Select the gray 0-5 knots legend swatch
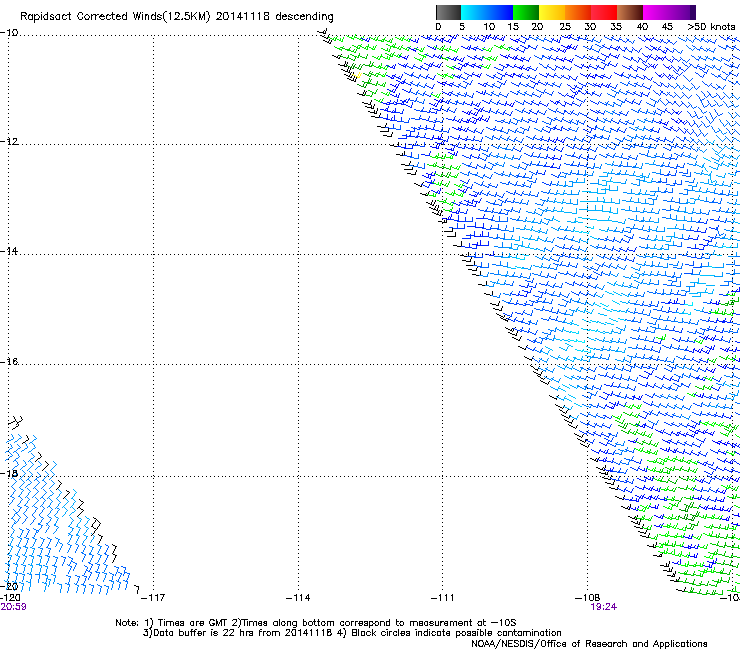Image resolution: width=740 pixels, height=650 pixels. pos(448,12)
